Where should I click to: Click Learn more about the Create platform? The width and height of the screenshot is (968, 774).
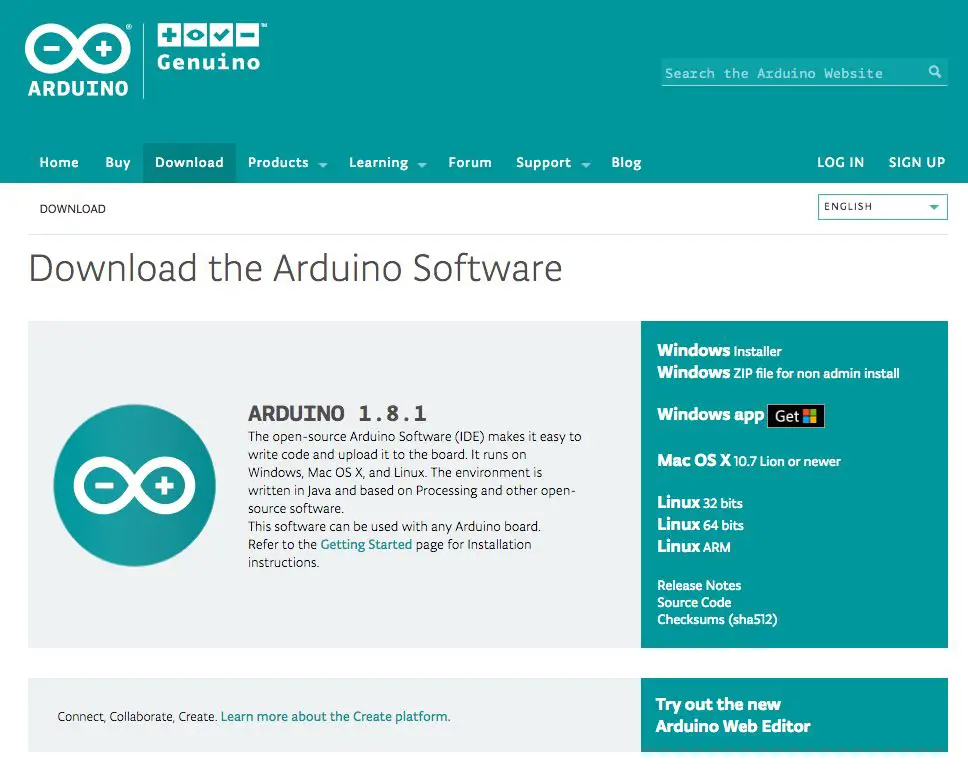pyautogui.click(x=335, y=717)
